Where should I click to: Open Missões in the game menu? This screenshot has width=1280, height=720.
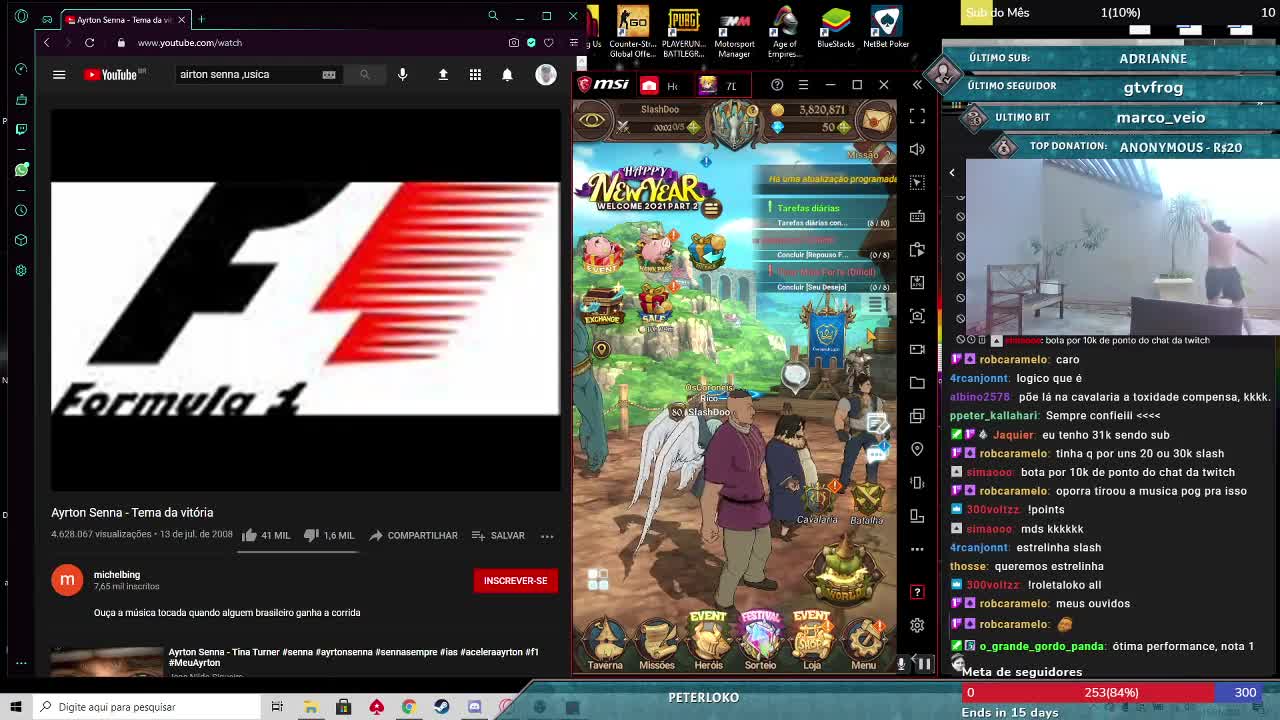657,641
